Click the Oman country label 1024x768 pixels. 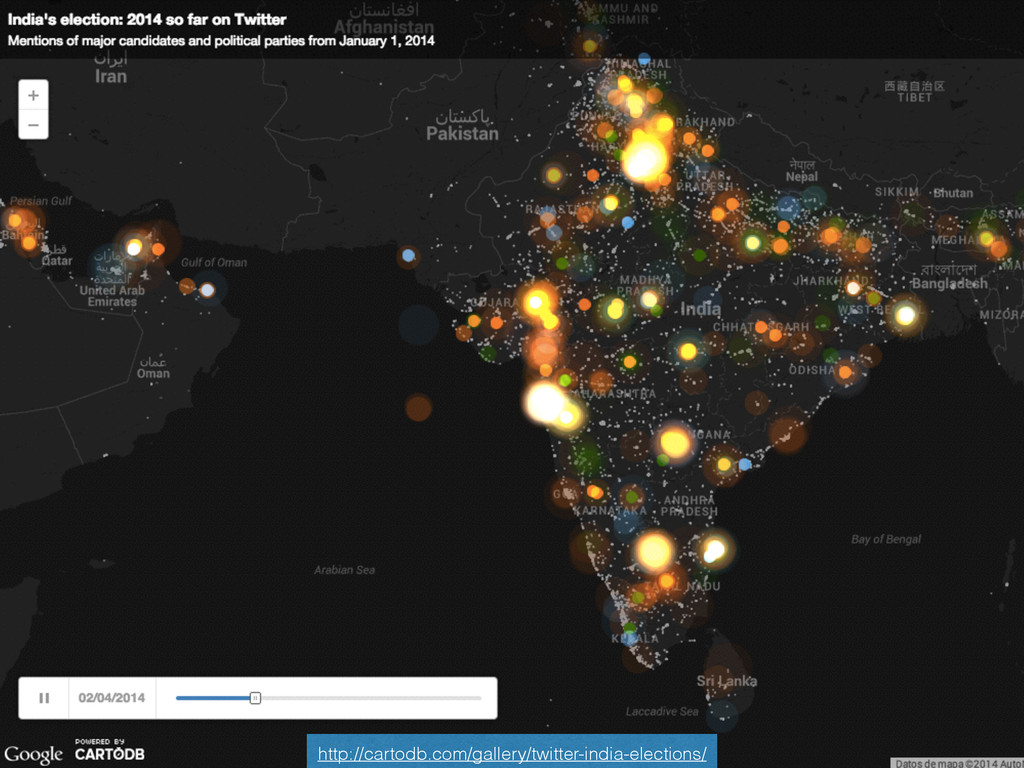[153, 368]
